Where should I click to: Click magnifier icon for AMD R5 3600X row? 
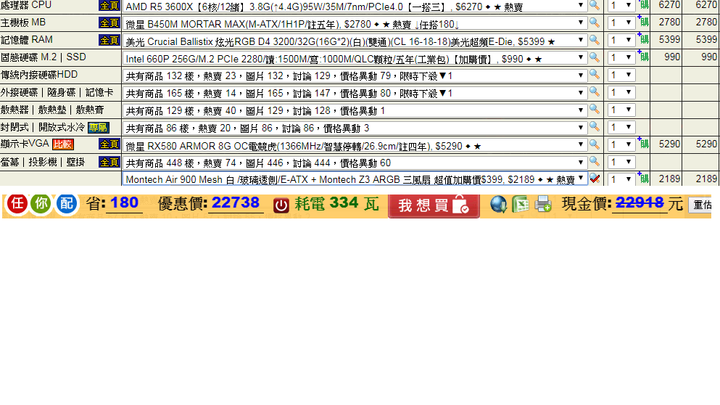pyautogui.click(x=594, y=5)
